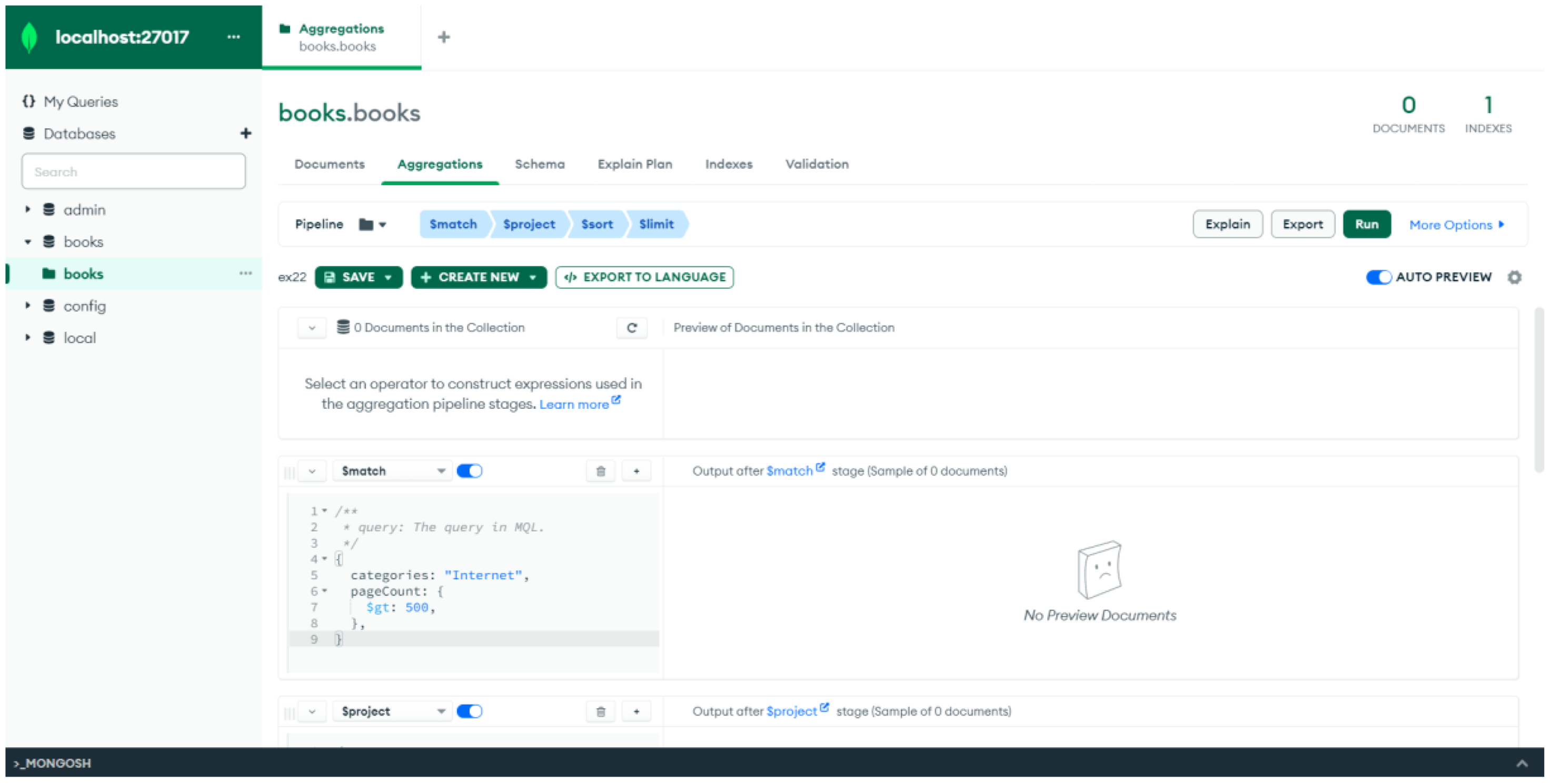1551x784 pixels.
Task: Delete the $project stage with trash icon
Action: (600, 712)
